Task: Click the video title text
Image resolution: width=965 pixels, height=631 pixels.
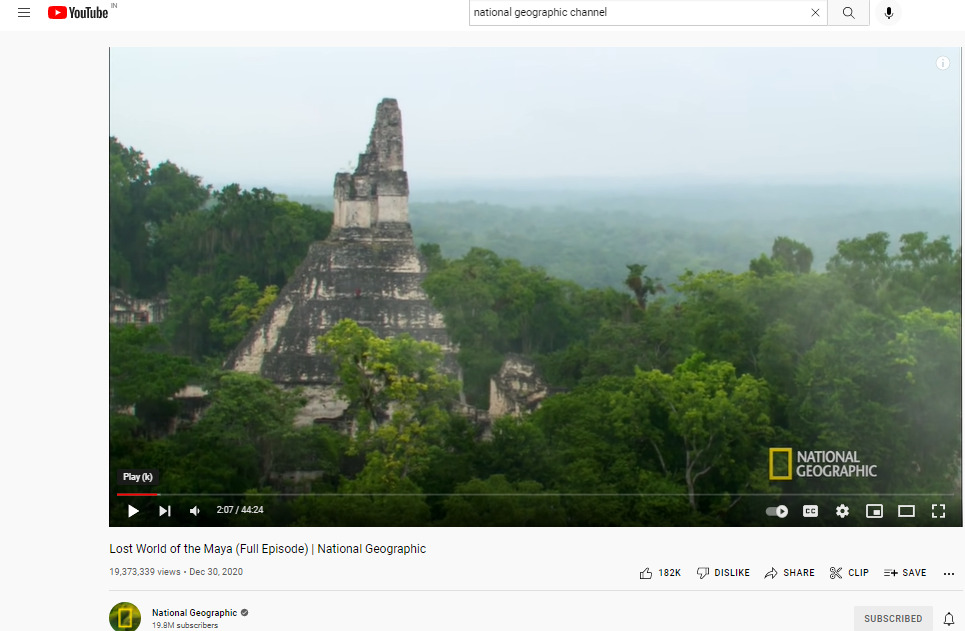Action: [x=268, y=549]
